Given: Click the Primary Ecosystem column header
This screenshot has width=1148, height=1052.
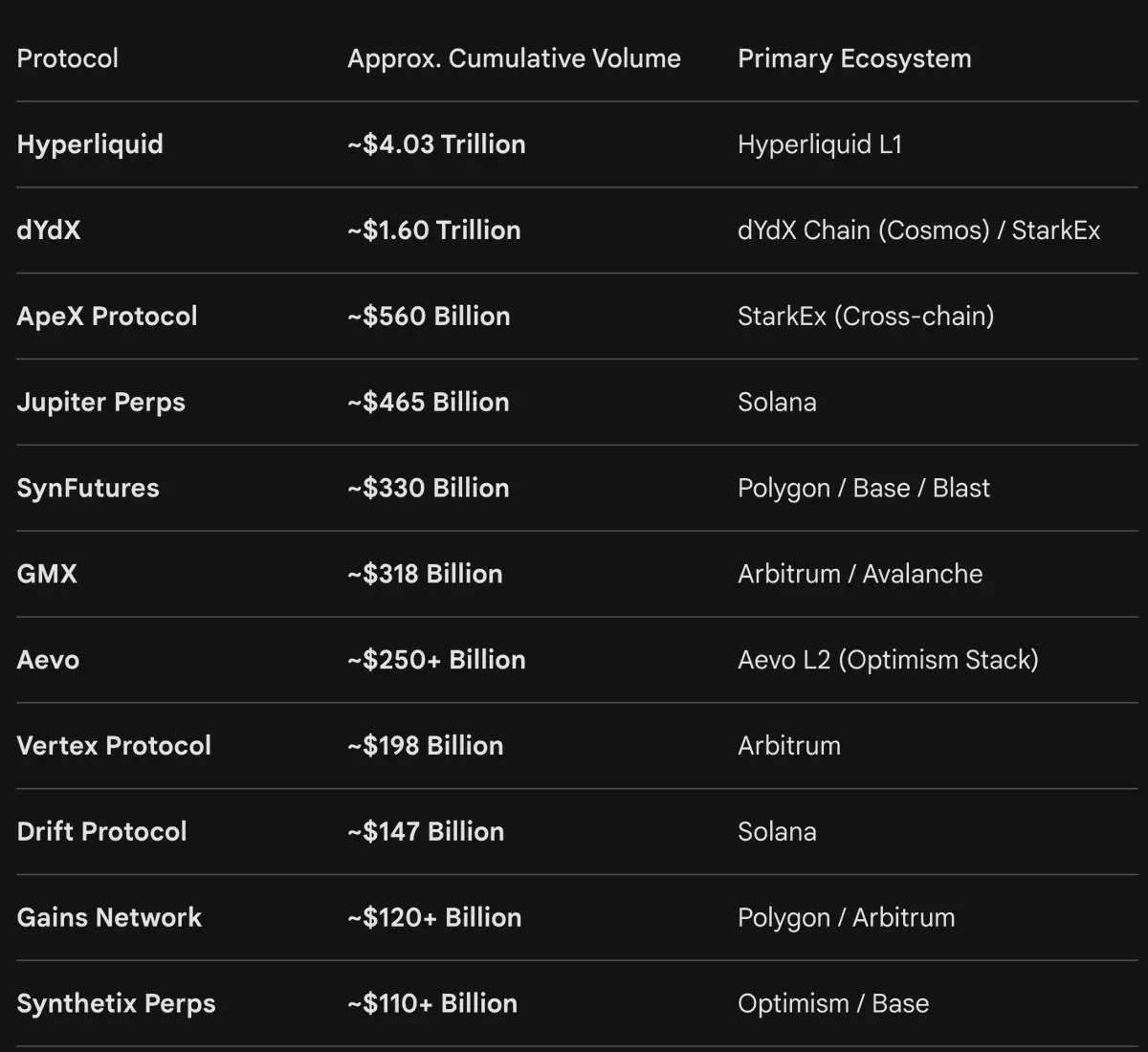Looking at the screenshot, I should pos(853,58).
